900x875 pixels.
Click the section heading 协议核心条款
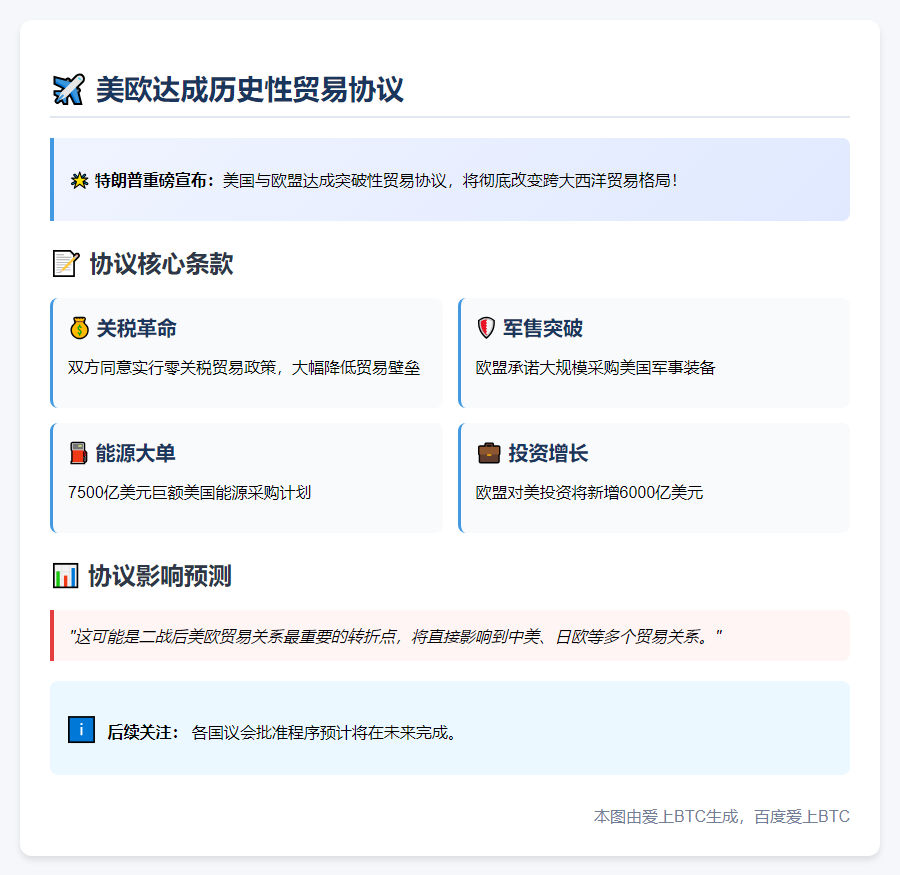[161, 264]
